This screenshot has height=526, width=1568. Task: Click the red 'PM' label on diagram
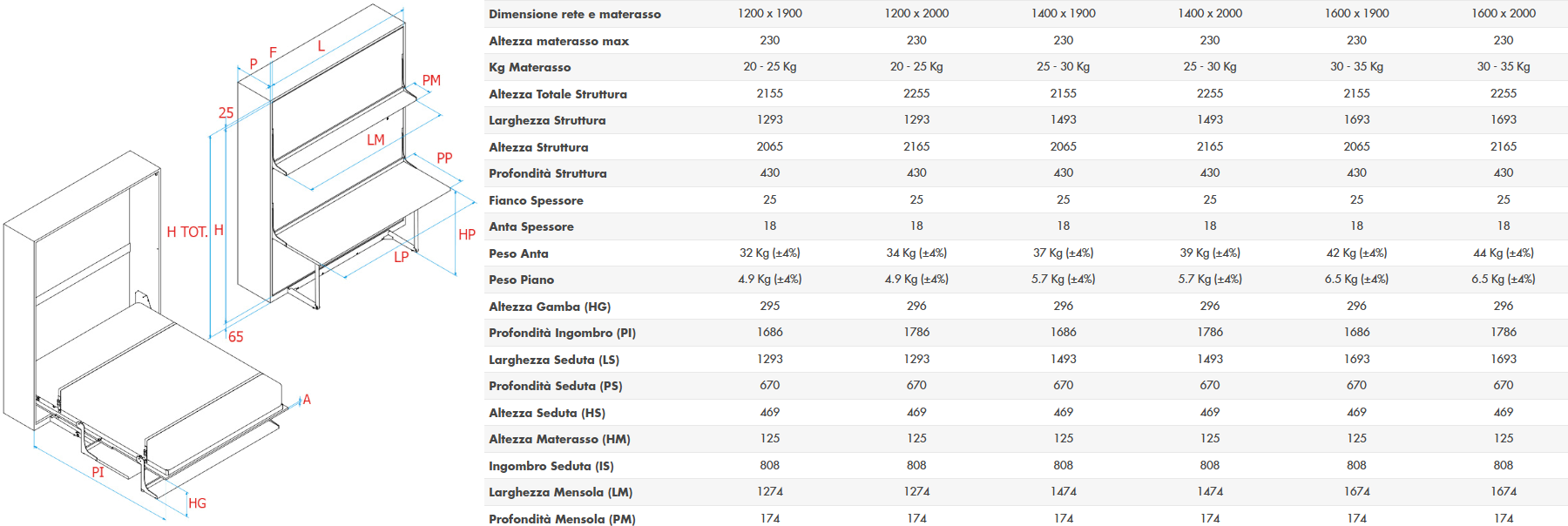click(x=431, y=81)
